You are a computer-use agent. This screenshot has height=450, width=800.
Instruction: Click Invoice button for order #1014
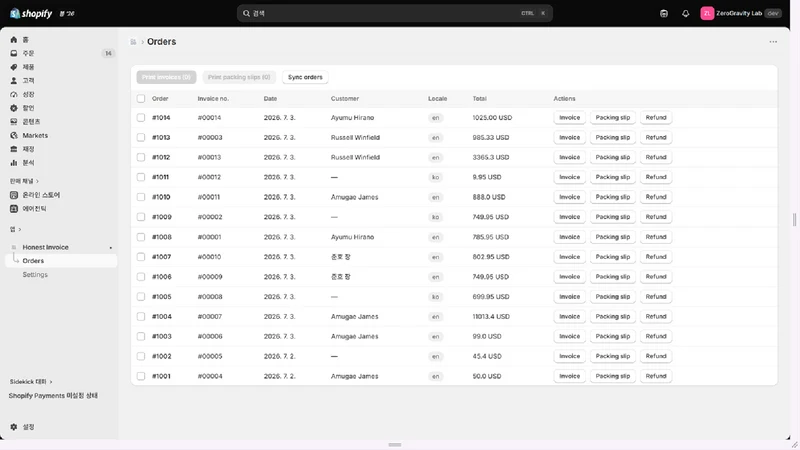tap(569, 117)
